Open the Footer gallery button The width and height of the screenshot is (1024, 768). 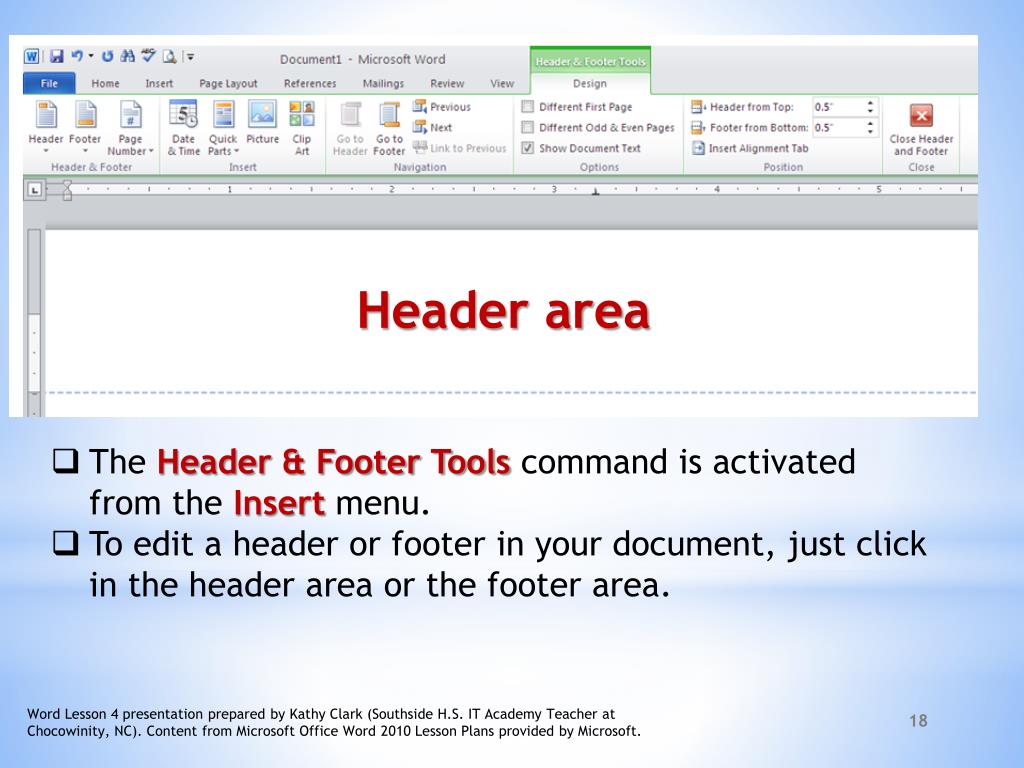[x=85, y=127]
